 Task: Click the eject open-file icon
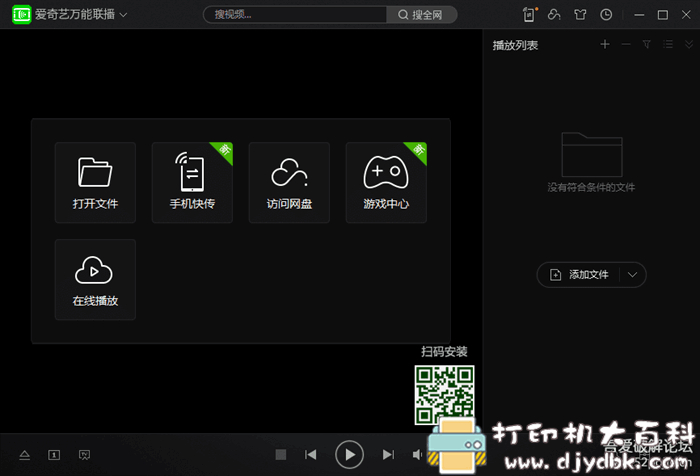click(x=25, y=455)
